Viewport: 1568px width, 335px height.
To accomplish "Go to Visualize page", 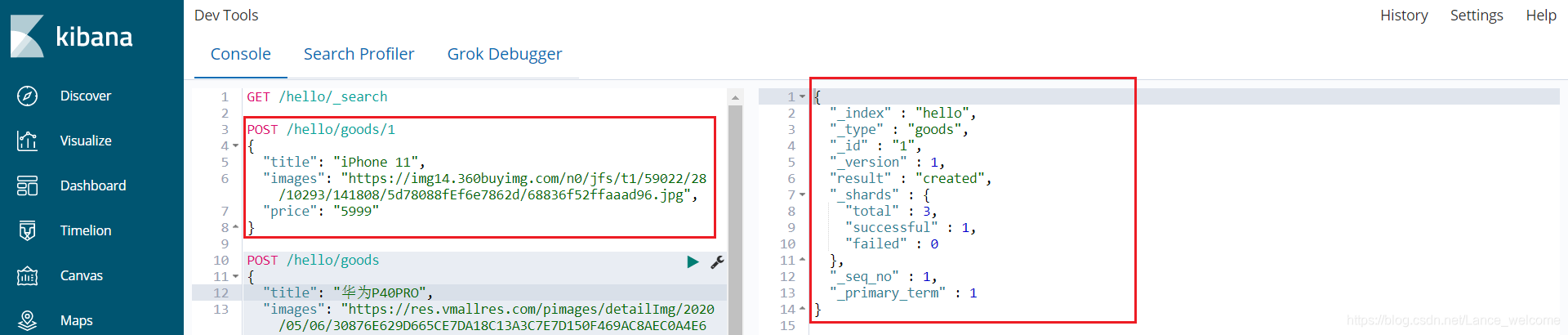I will [x=86, y=141].
